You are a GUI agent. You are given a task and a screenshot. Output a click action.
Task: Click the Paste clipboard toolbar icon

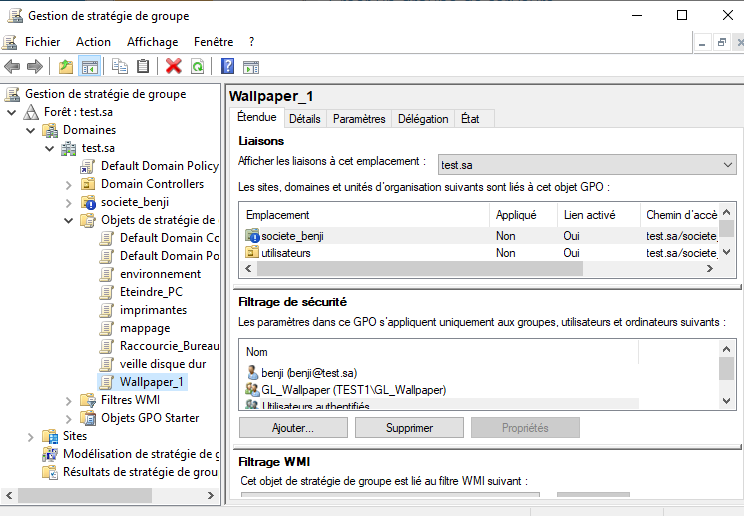(x=143, y=67)
